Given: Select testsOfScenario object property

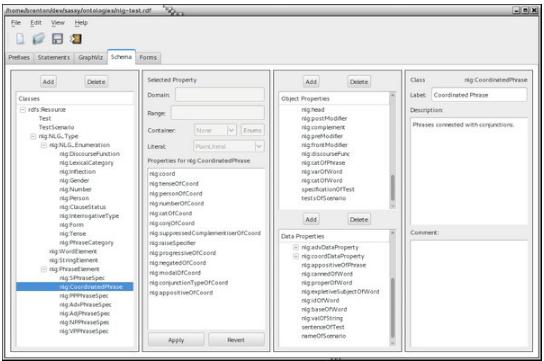Looking at the screenshot, I should click(324, 198).
